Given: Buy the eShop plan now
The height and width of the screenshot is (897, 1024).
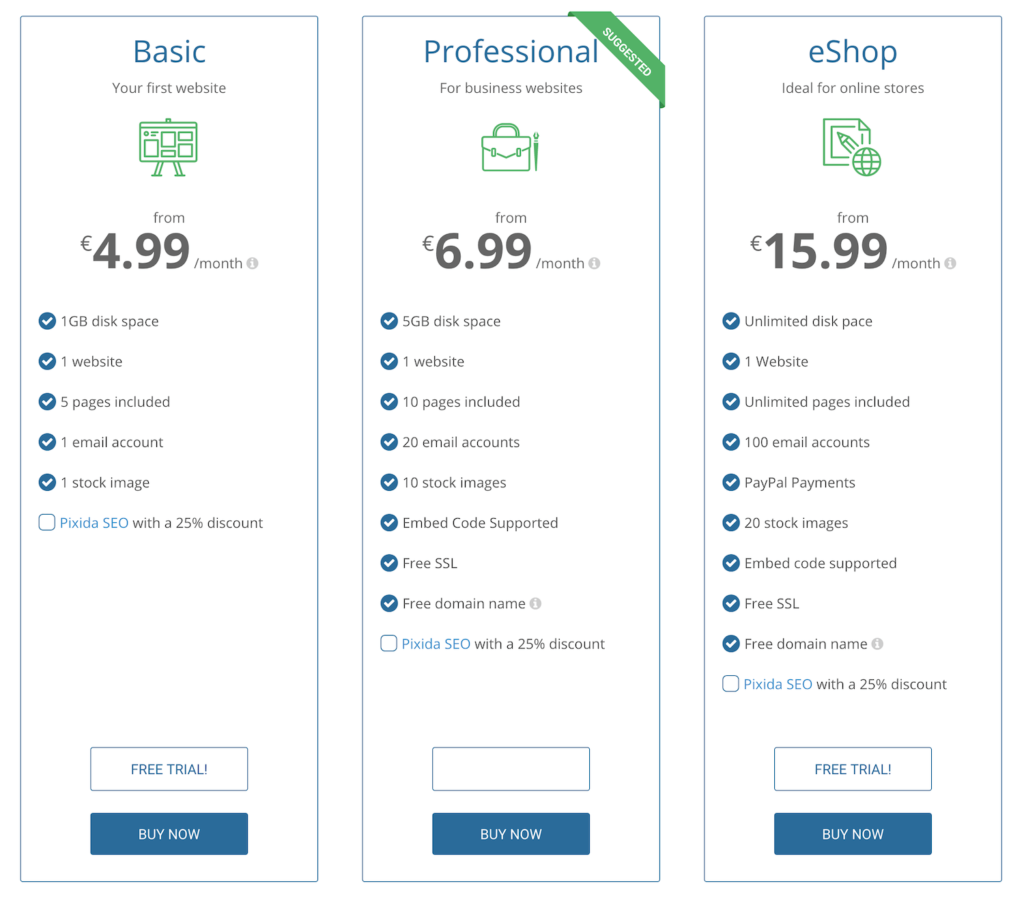Looking at the screenshot, I should pyautogui.click(x=853, y=833).
